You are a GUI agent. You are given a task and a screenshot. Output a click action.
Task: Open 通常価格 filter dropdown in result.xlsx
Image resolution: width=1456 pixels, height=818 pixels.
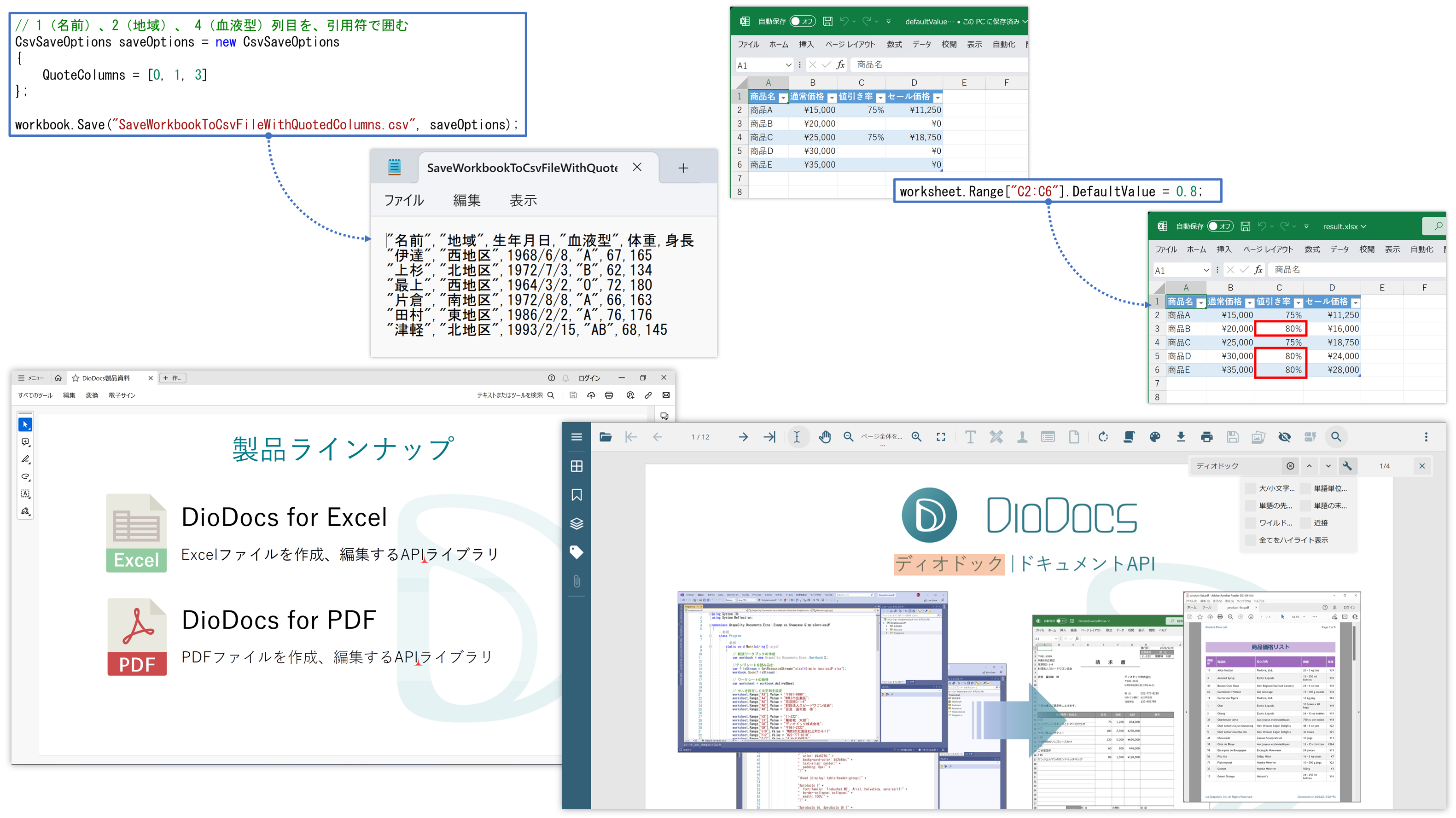[1250, 303]
